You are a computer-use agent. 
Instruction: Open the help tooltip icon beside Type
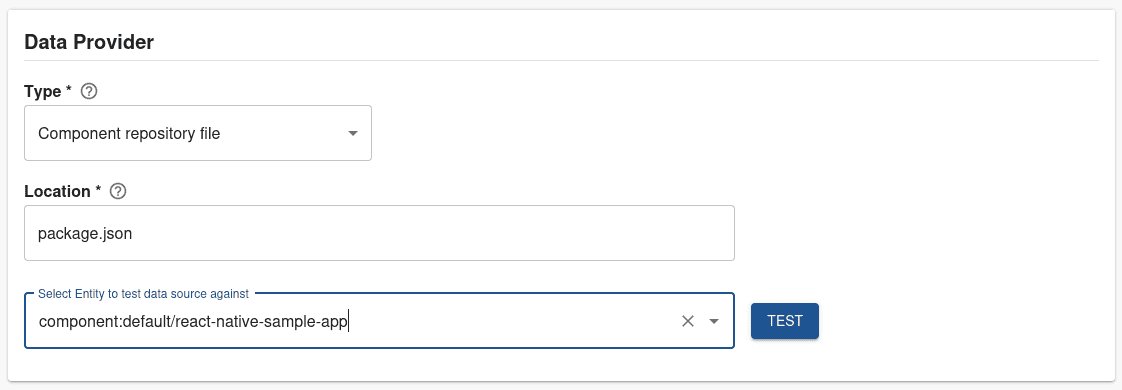point(89,92)
